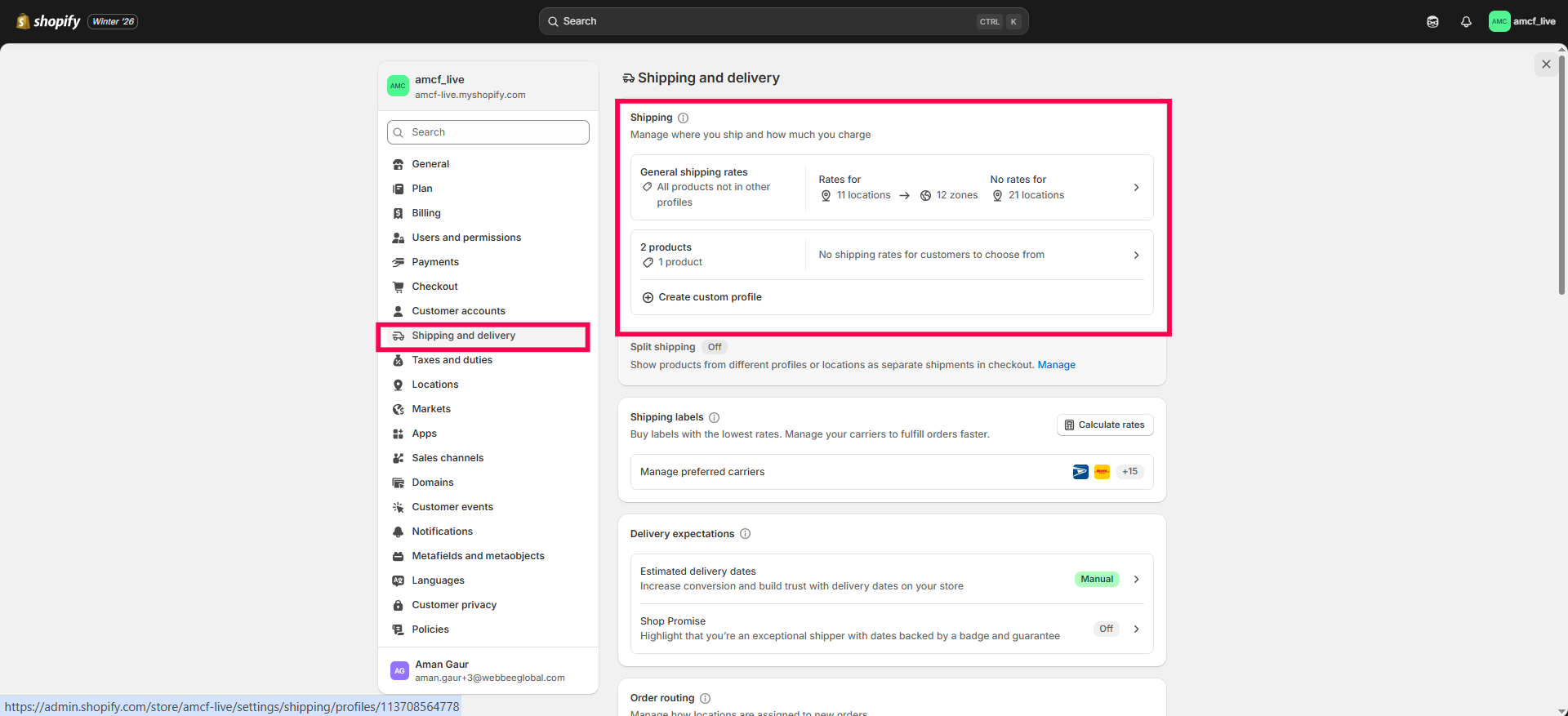Image resolution: width=1568 pixels, height=716 pixels.
Task: Click the Shipping info tooltip icon
Action: click(684, 118)
